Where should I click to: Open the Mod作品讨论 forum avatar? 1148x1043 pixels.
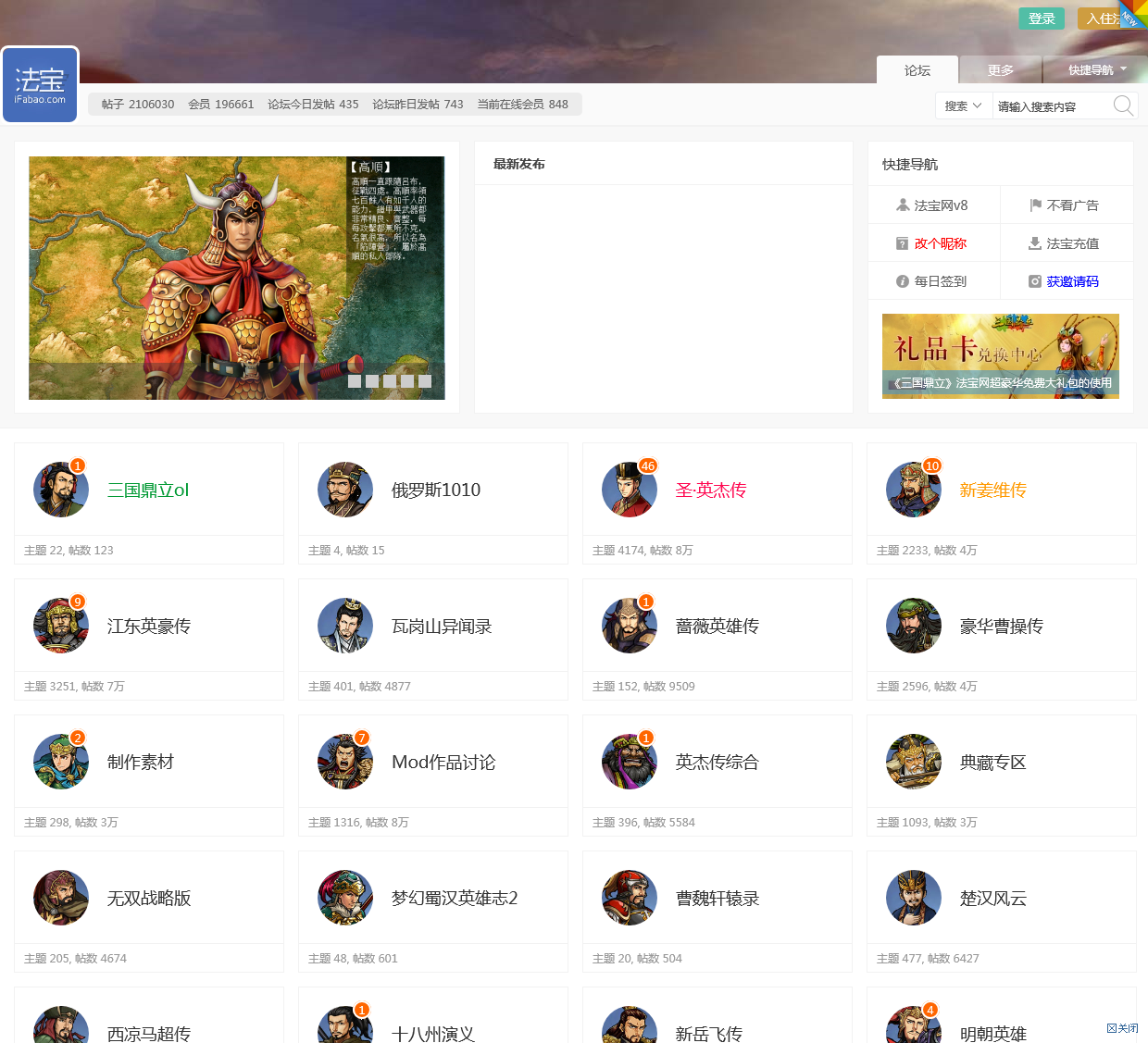coord(345,762)
